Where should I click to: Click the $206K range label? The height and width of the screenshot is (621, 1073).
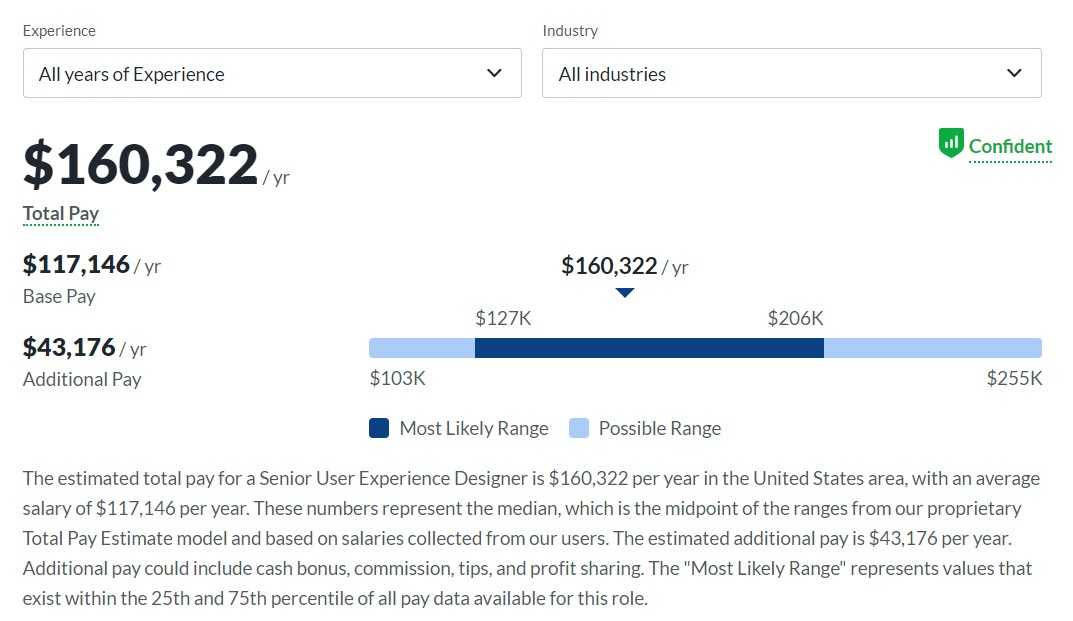click(x=795, y=318)
